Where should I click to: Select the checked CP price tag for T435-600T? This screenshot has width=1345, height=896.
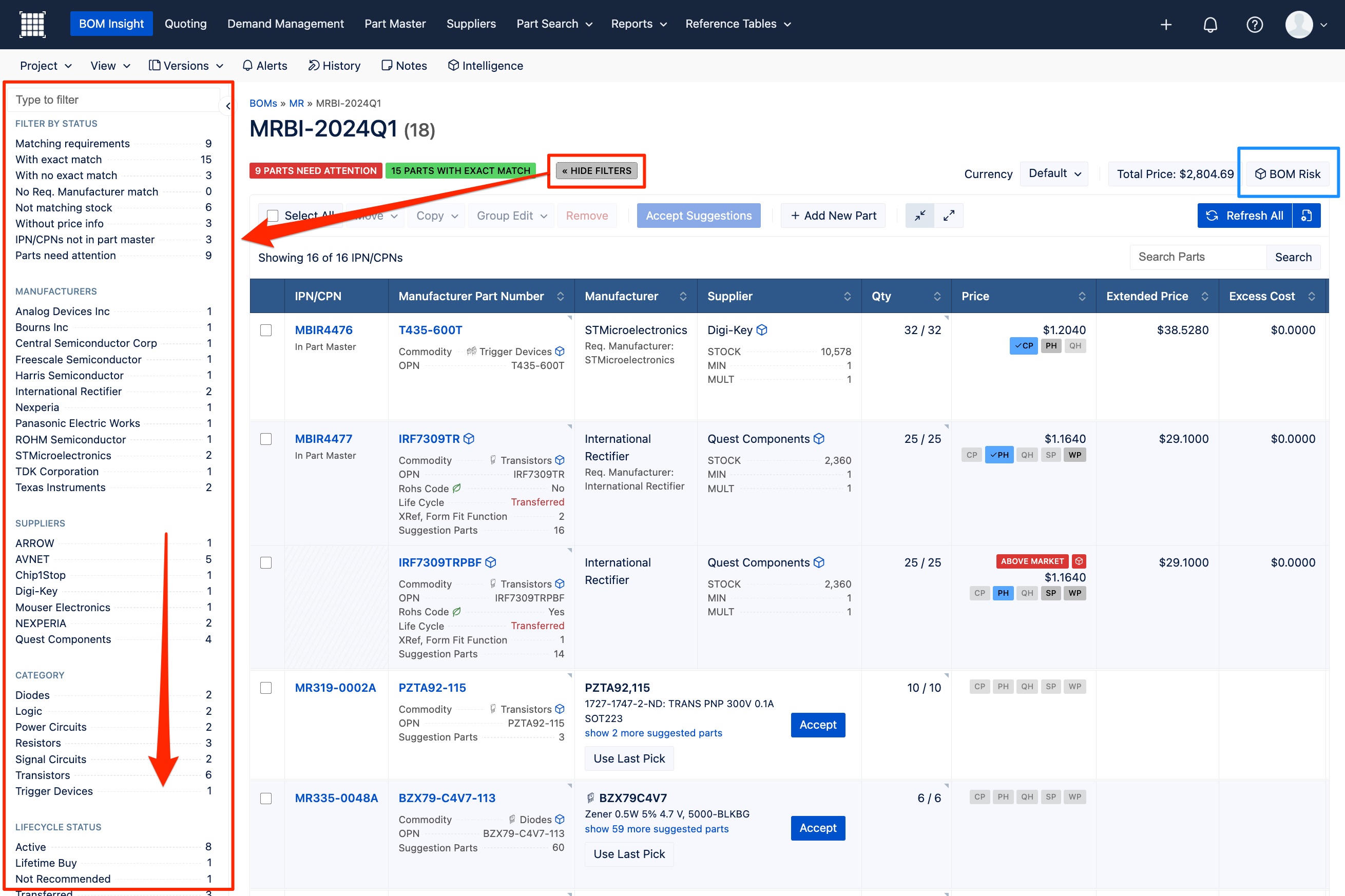[x=1024, y=346]
